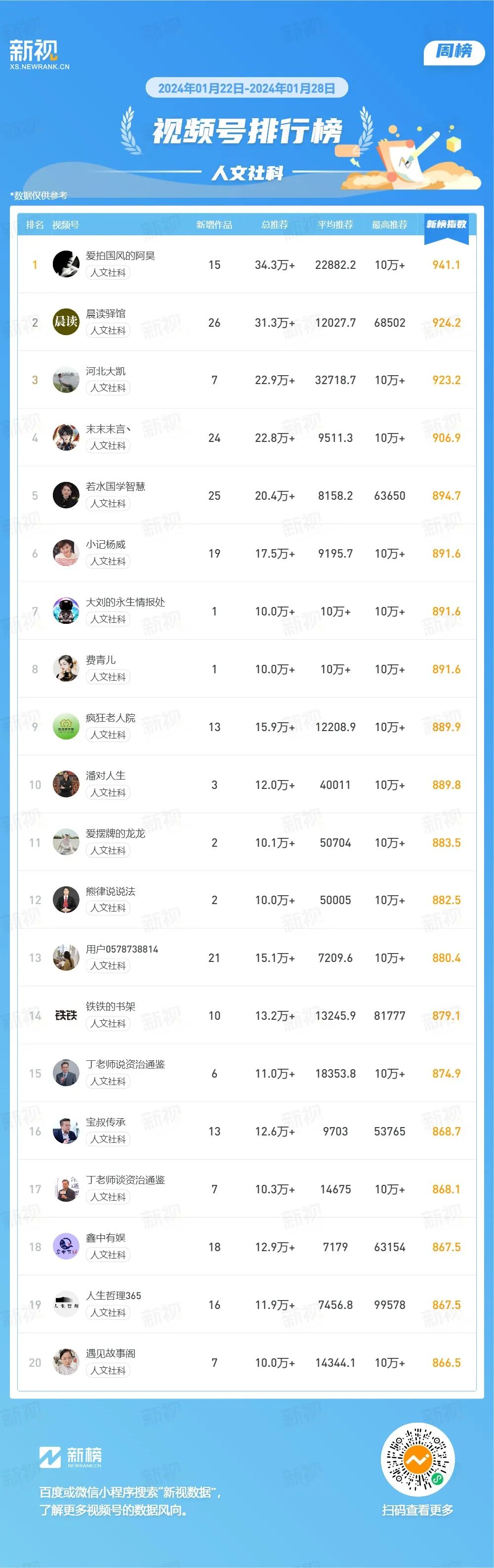Click the 人文社科 tag under 小记杨威

[x=108, y=561]
